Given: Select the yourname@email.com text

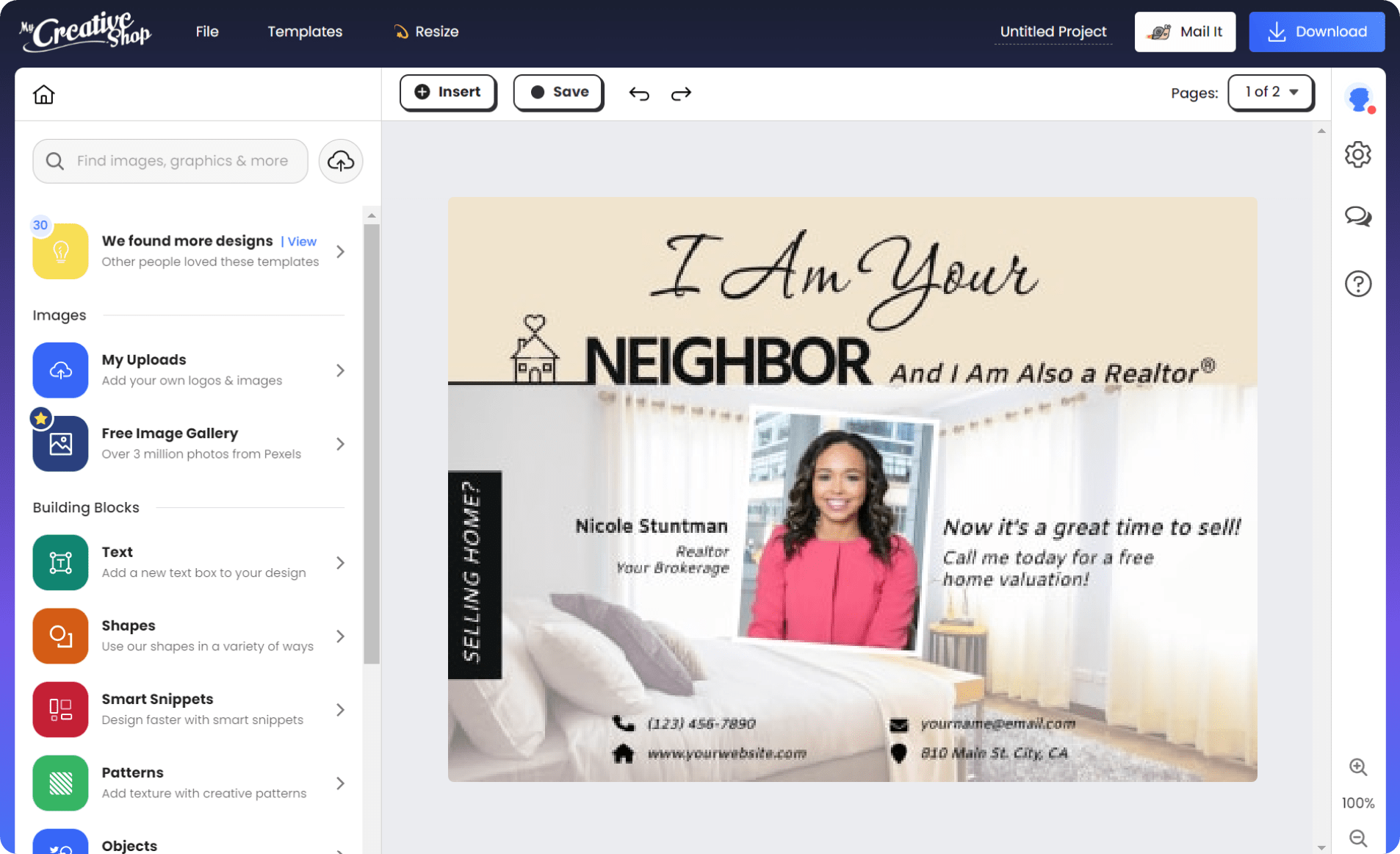Looking at the screenshot, I should 998,724.
